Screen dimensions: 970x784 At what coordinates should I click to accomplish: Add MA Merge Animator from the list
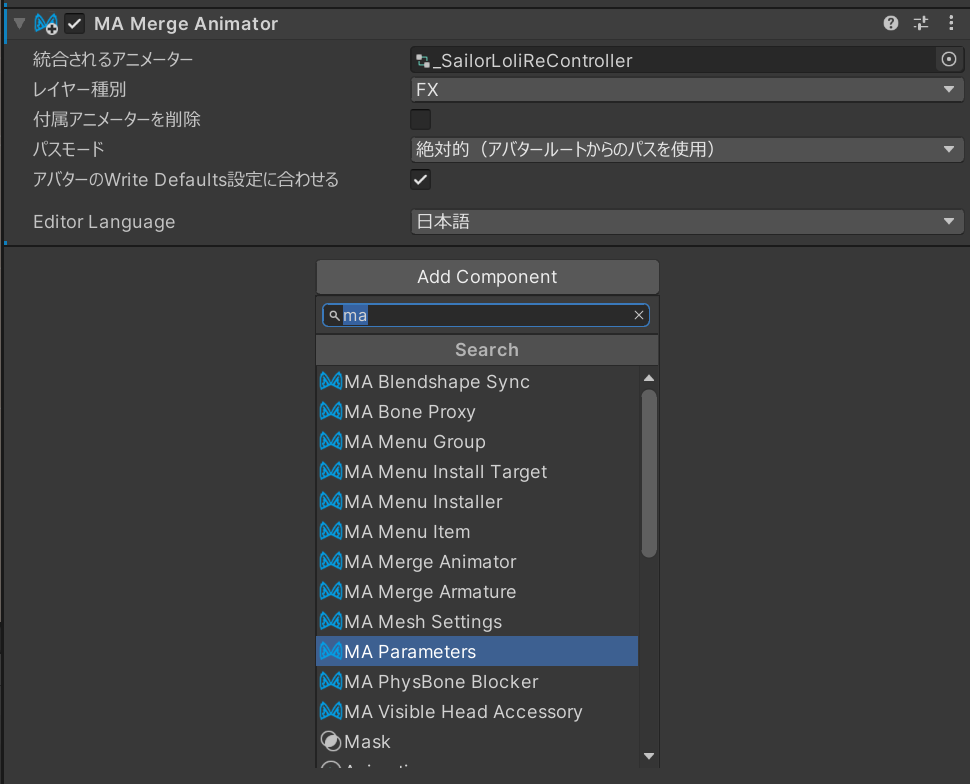(x=477, y=562)
